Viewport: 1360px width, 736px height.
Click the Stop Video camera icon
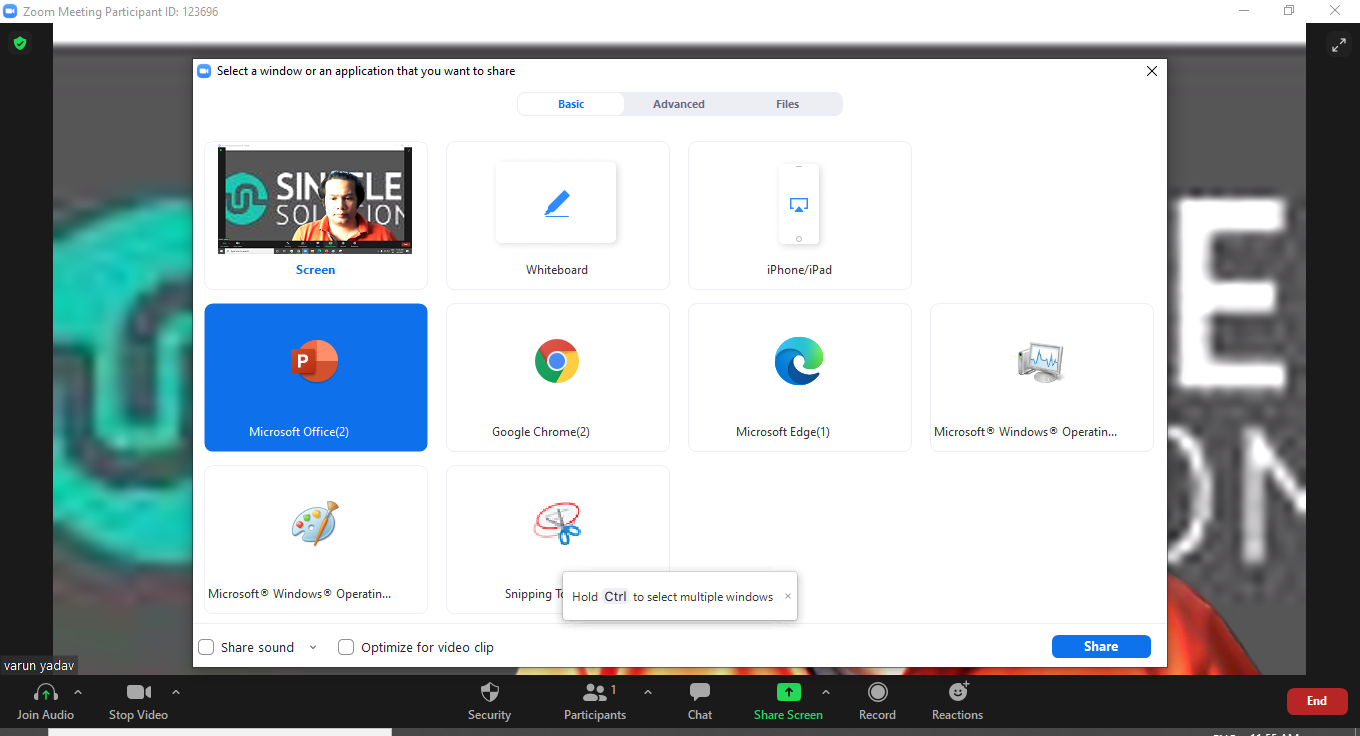coord(138,692)
